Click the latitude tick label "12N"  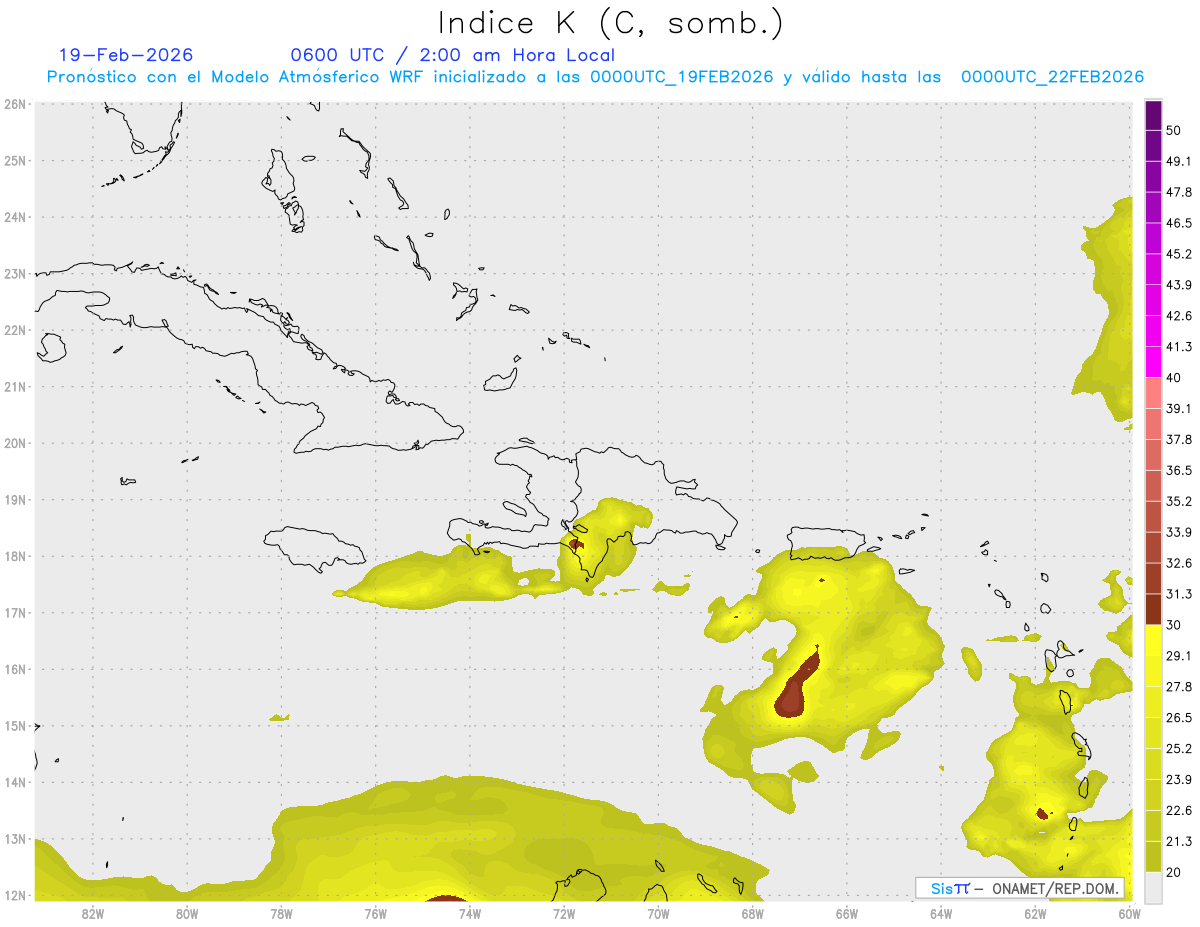point(15,895)
